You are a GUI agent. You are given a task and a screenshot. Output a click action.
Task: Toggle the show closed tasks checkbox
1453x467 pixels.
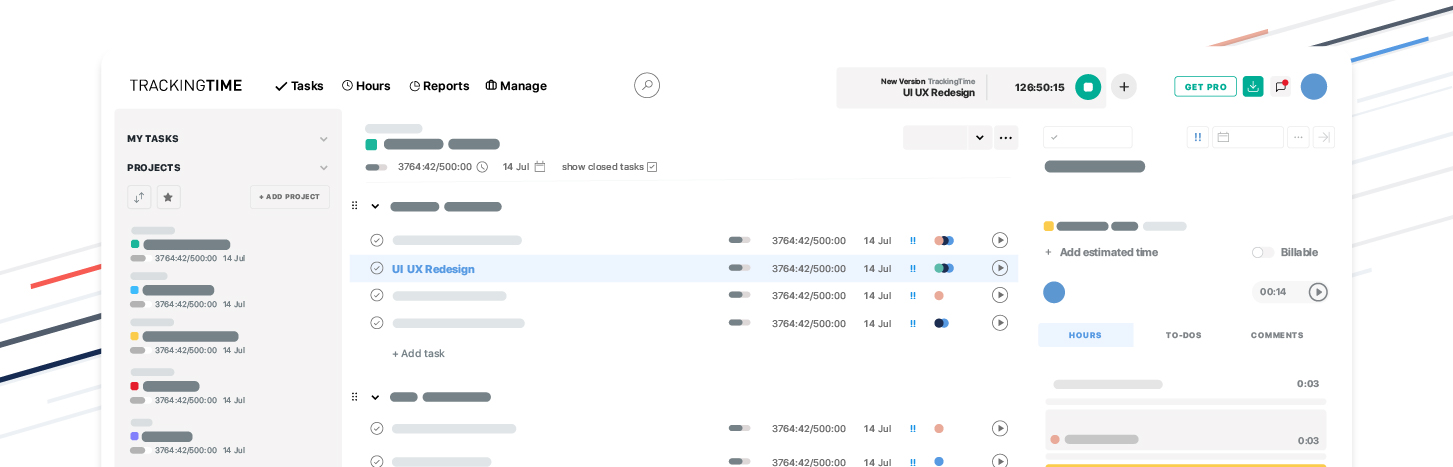click(x=652, y=167)
